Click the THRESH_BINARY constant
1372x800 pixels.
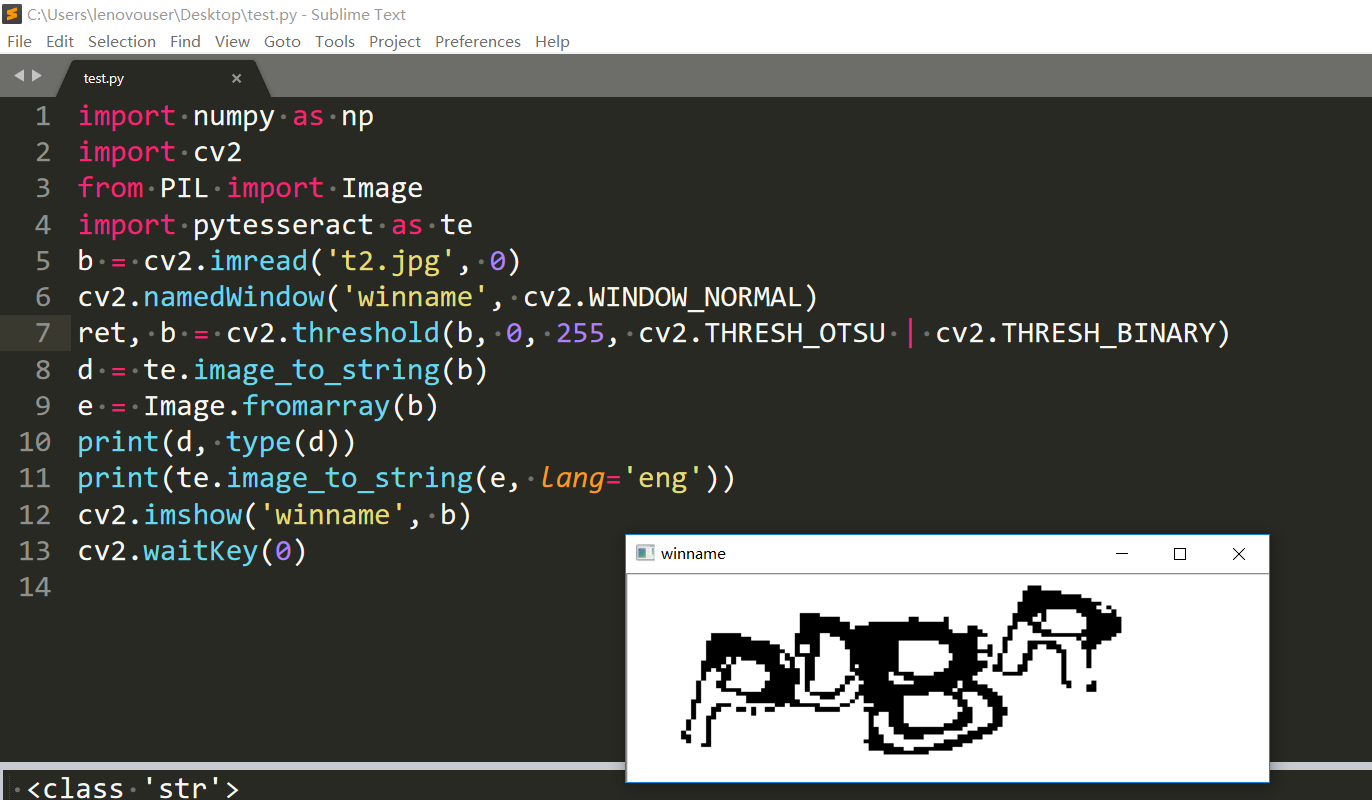(1108, 333)
